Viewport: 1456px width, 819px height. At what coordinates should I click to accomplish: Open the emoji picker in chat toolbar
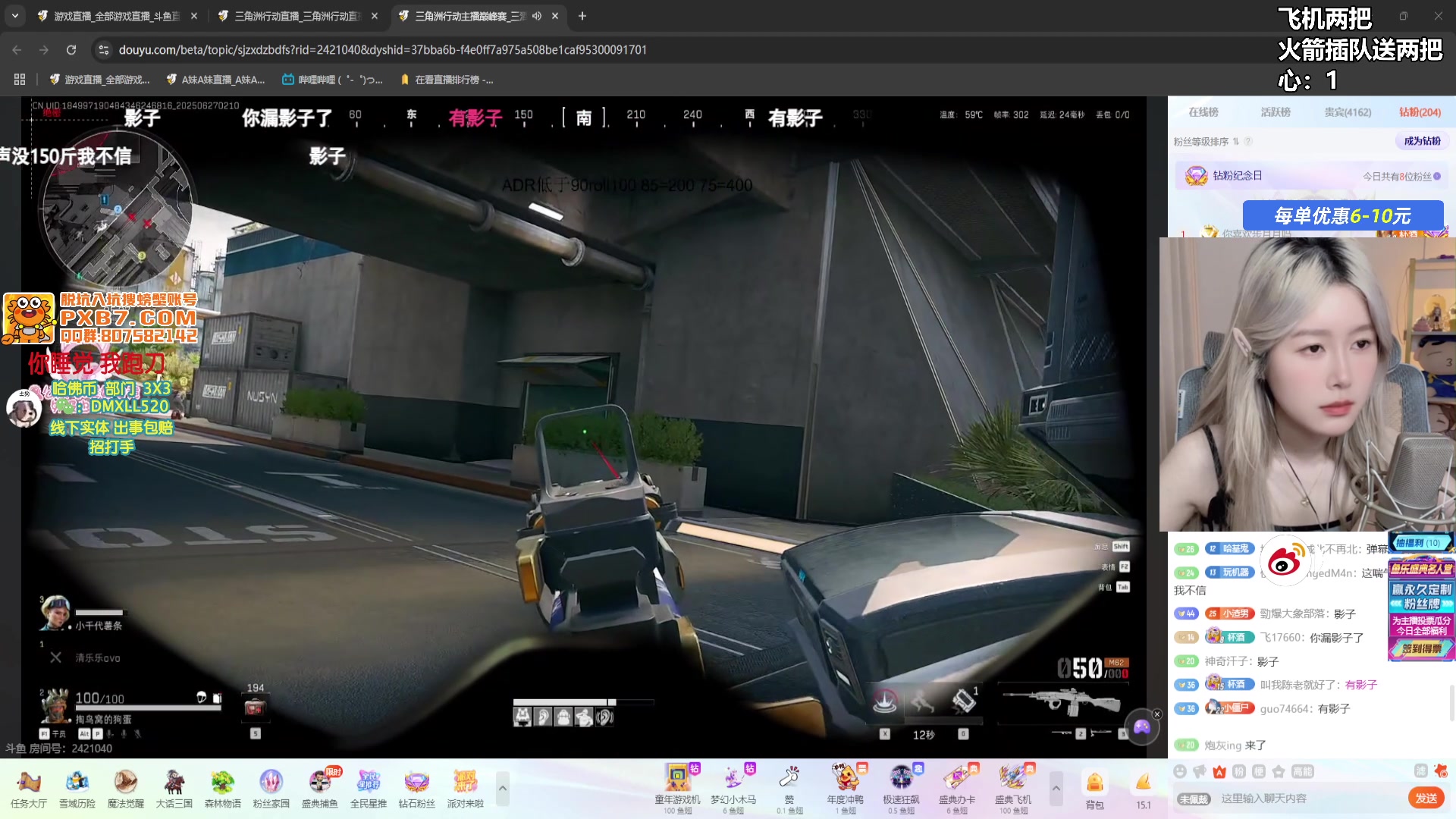(x=1180, y=771)
